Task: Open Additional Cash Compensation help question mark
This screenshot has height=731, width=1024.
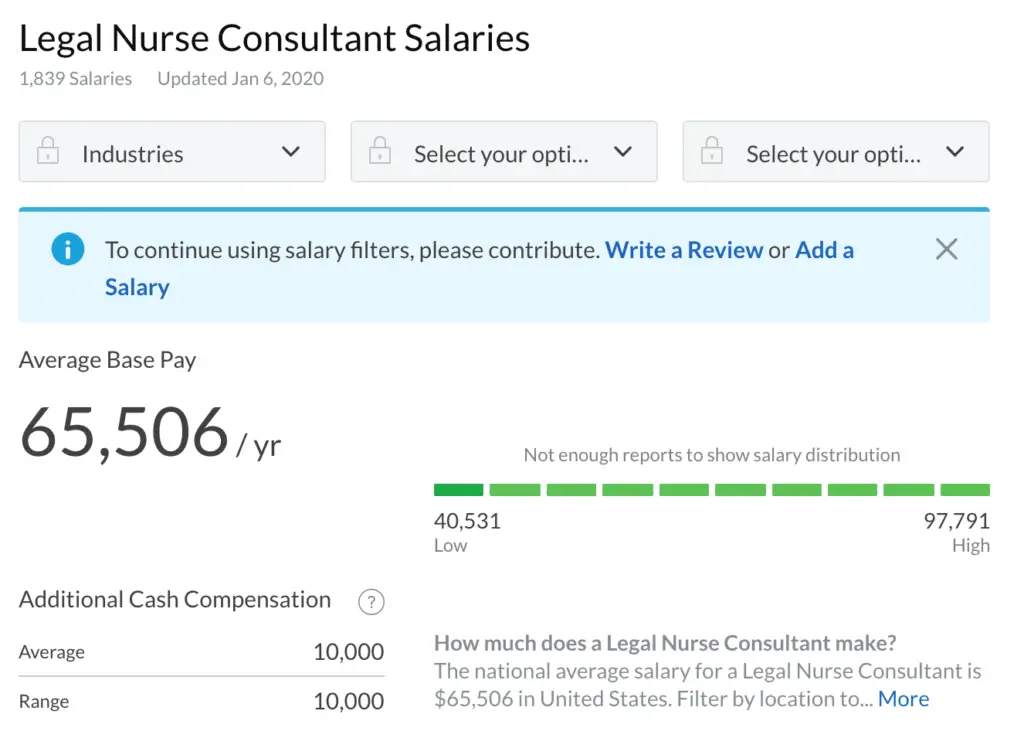Action: pos(371,602)
